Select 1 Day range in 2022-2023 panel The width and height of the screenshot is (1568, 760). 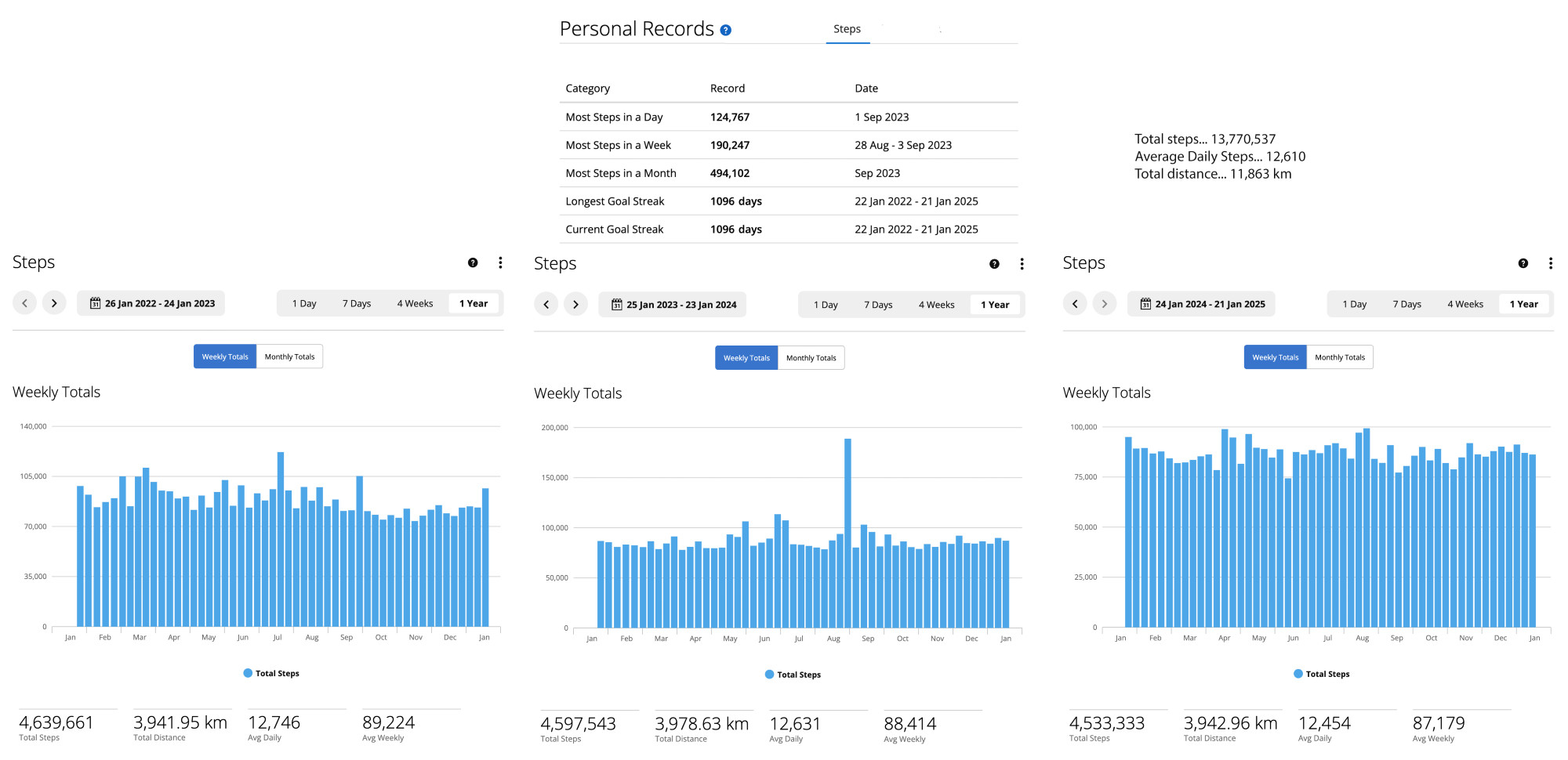point(304,303)
